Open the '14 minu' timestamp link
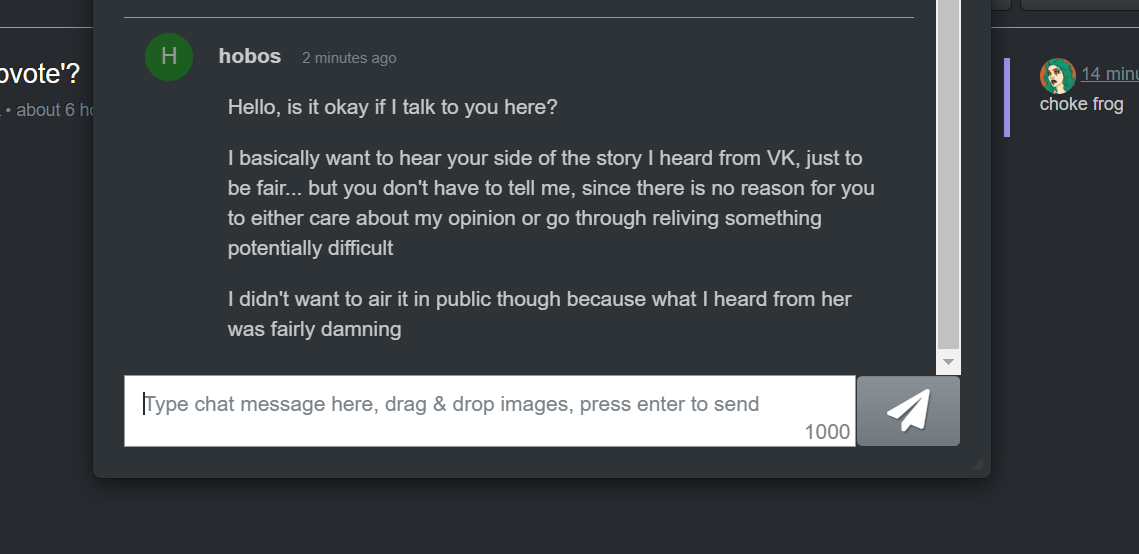The image size is (1139, 554). [1109, 74]
